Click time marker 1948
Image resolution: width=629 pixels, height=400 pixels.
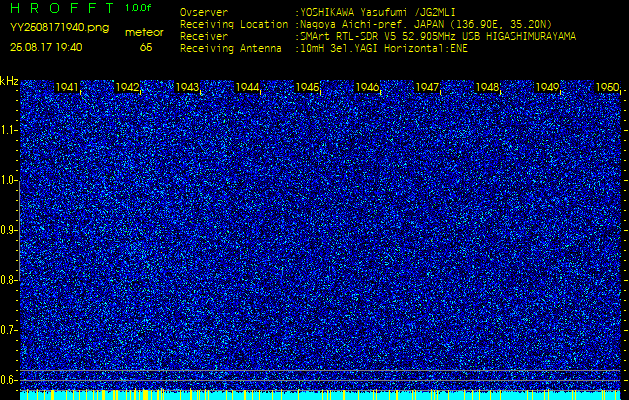pos(487,87)
